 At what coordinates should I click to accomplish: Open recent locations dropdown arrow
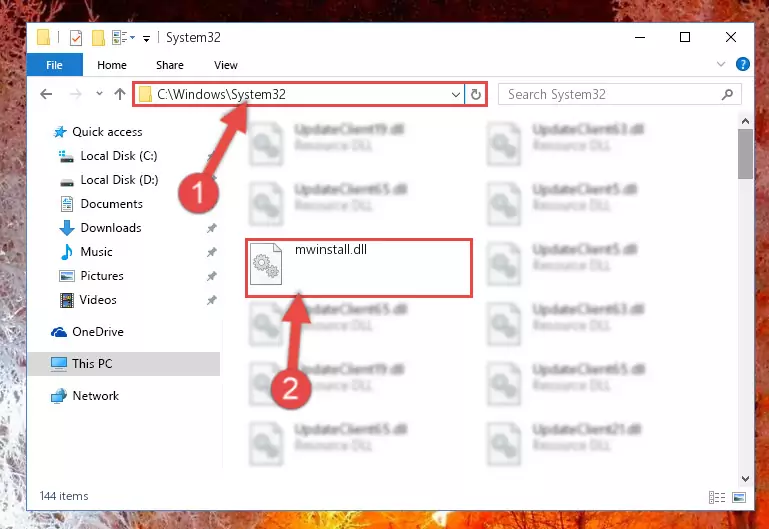tap(99, 93)
